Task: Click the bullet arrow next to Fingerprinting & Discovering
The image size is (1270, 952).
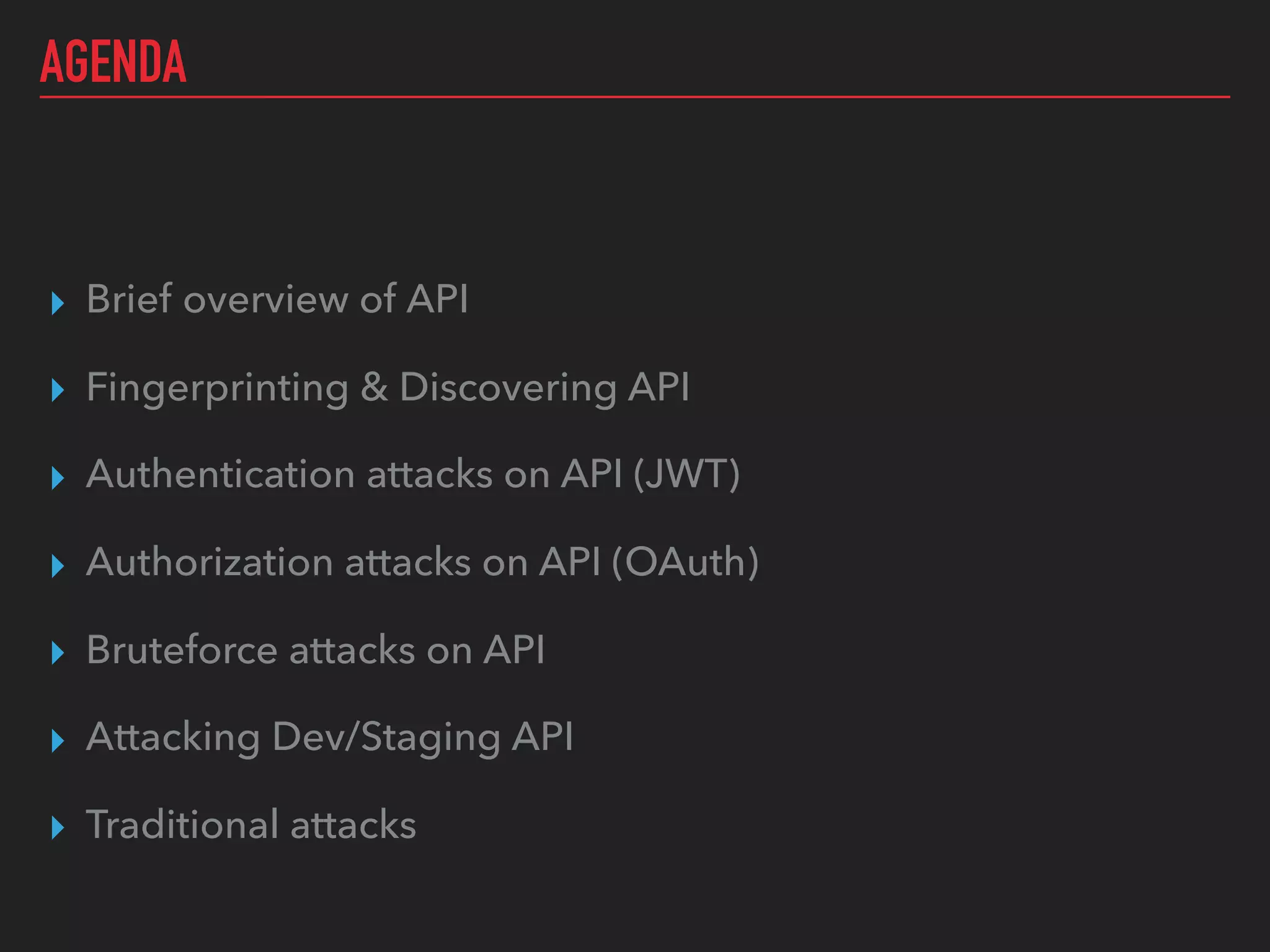Action: (x=58, y=390)
